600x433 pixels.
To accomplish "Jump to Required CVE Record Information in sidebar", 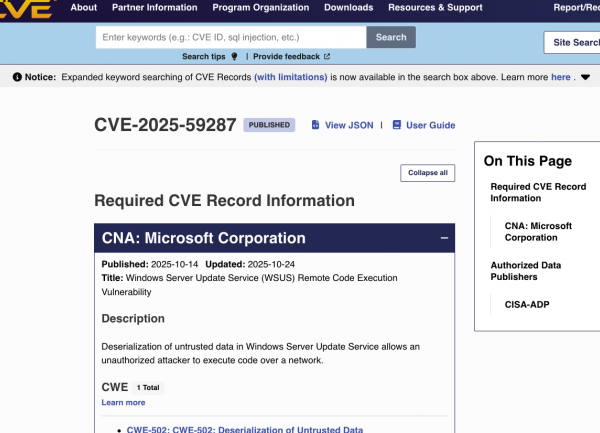I will (538, 192).
